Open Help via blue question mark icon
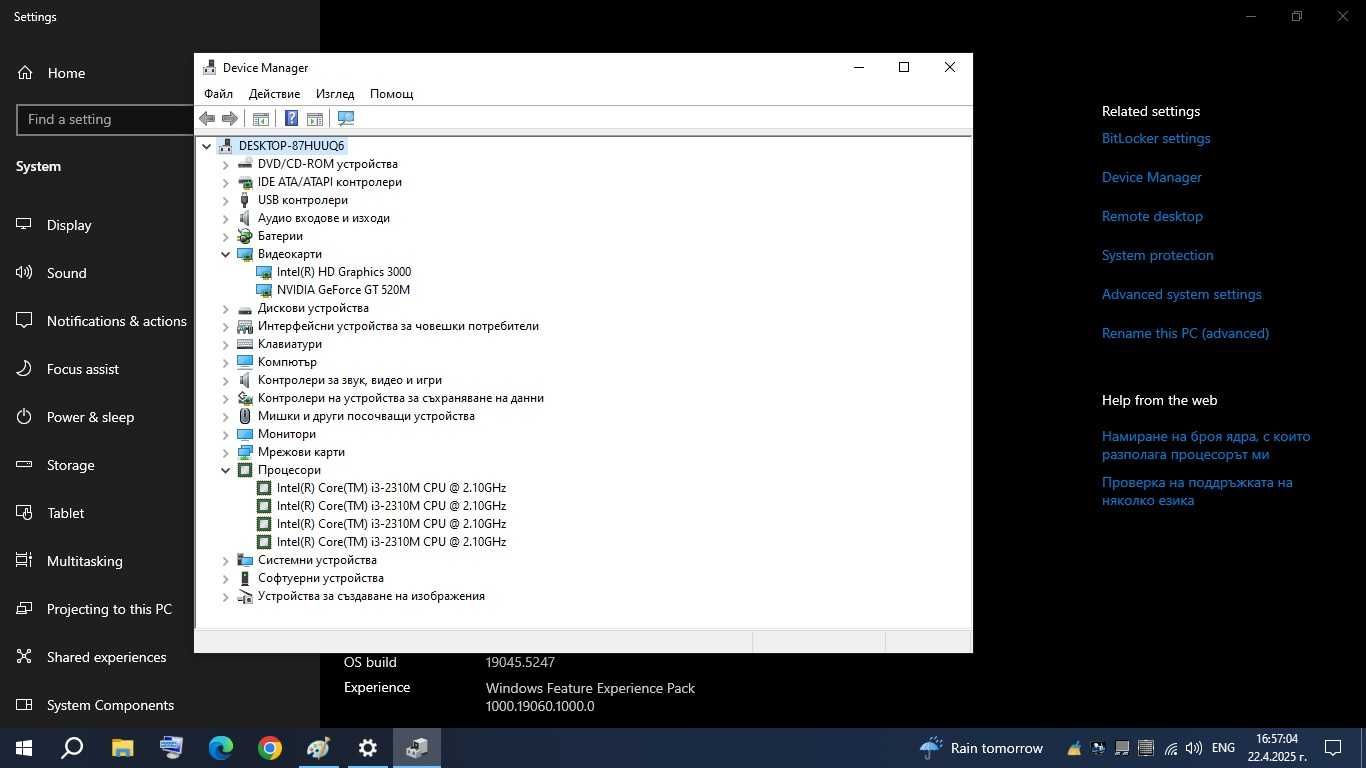 291,118
